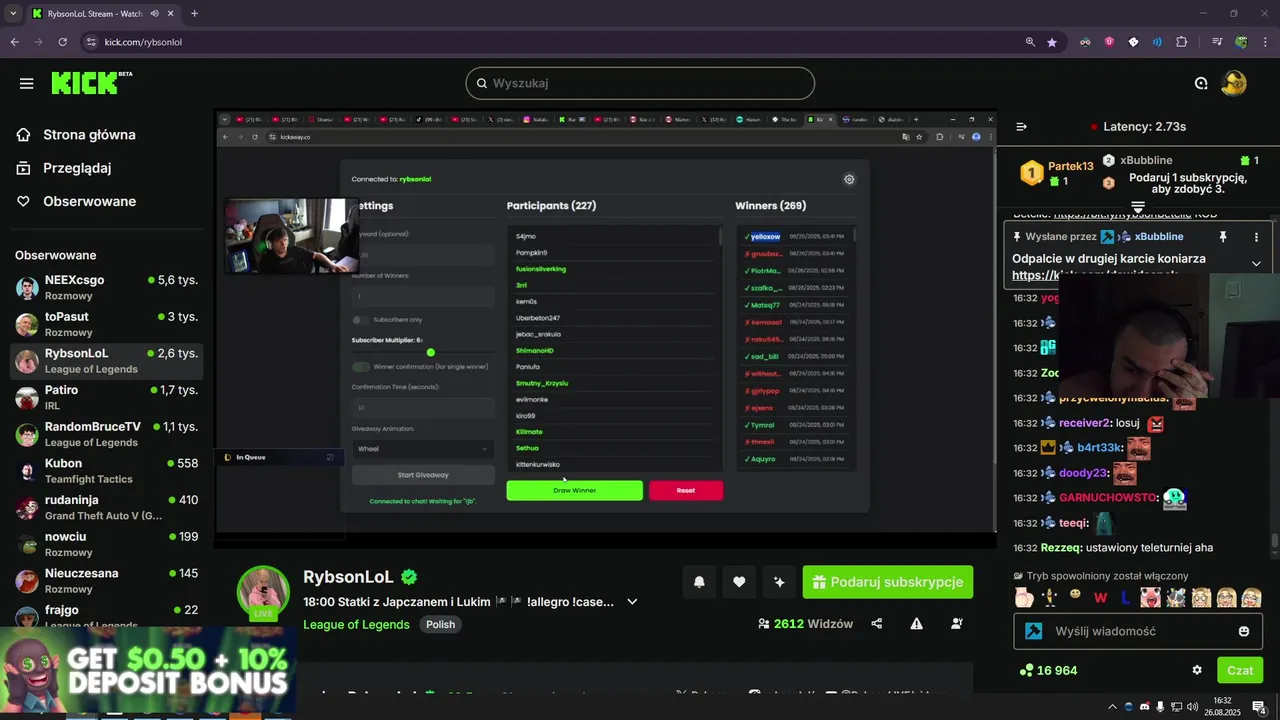Open RybsonLoL streamer avatar

[263, 592]
